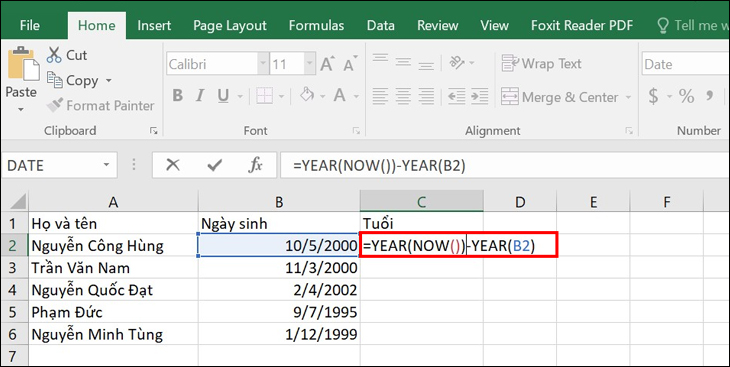Increase font size with large A

tap(328, 64)
